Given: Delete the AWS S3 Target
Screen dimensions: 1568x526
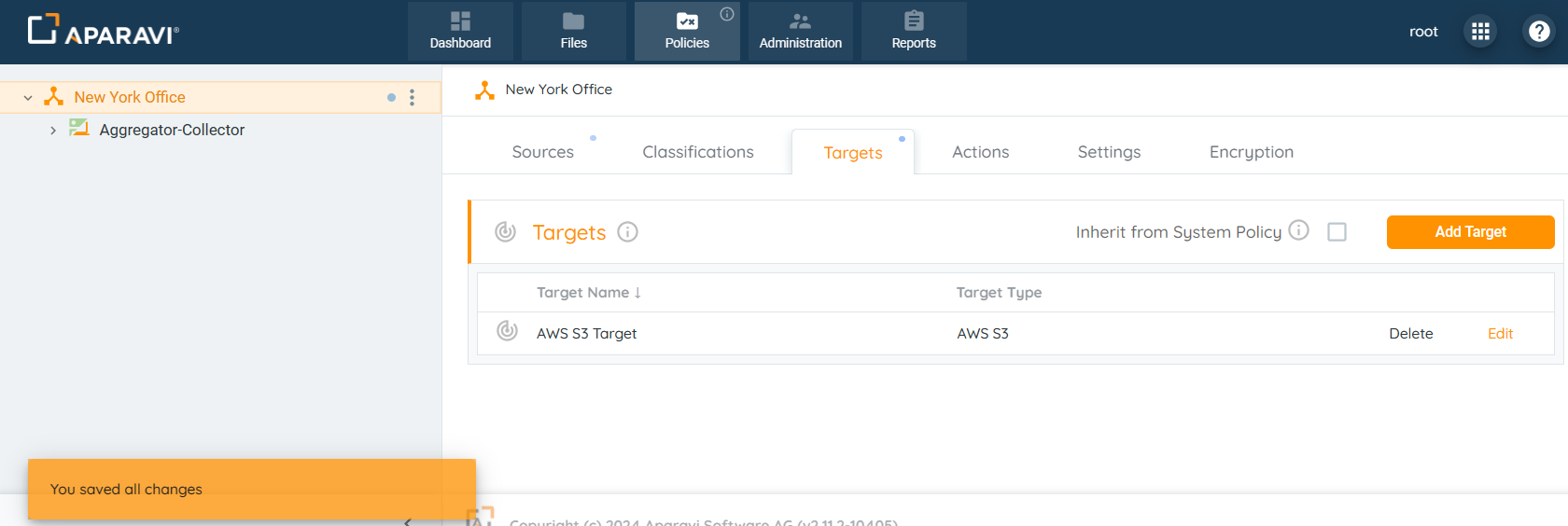Looking at the screenshot, I should (x=1410, y=334).
